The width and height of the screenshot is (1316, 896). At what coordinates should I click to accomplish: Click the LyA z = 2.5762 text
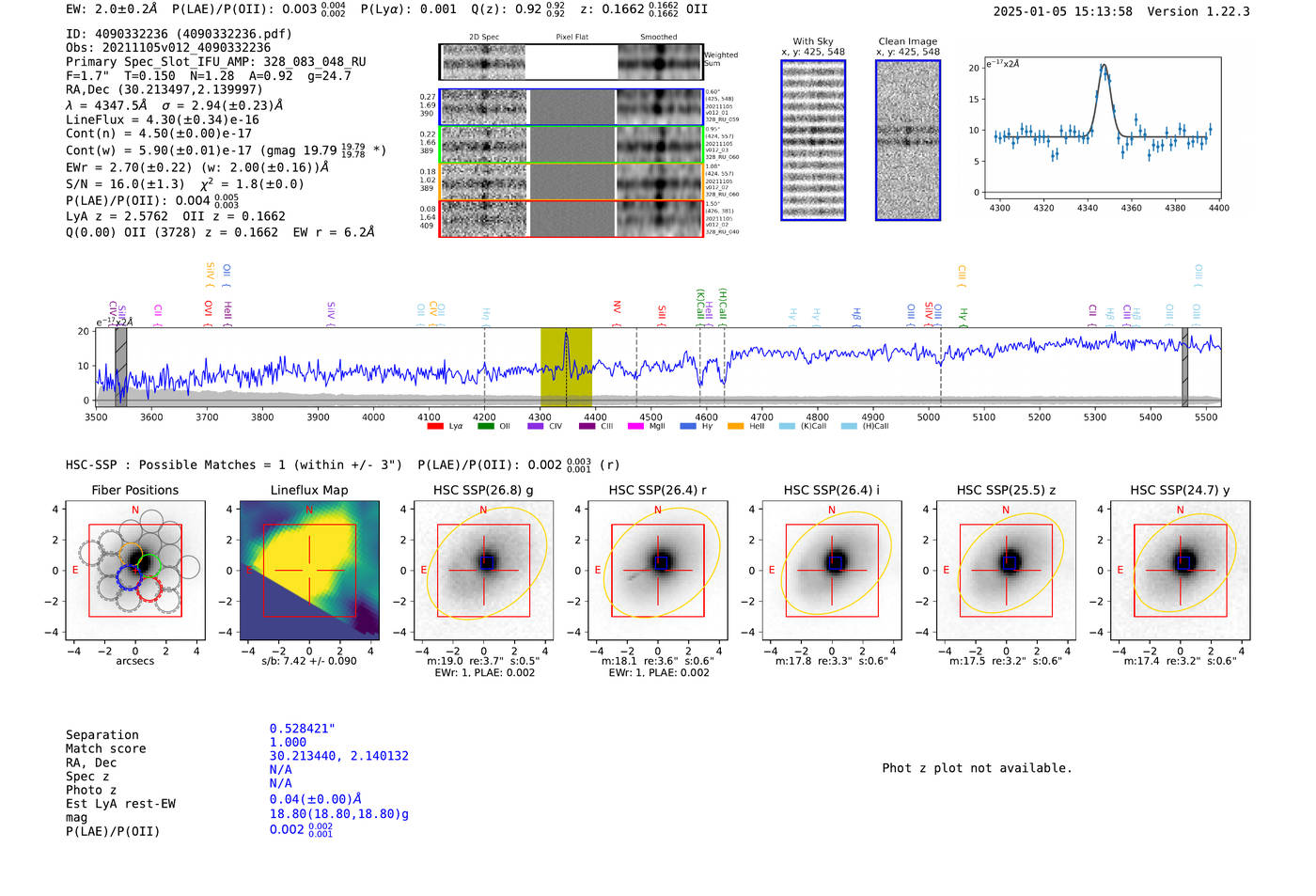click(117, 215)
